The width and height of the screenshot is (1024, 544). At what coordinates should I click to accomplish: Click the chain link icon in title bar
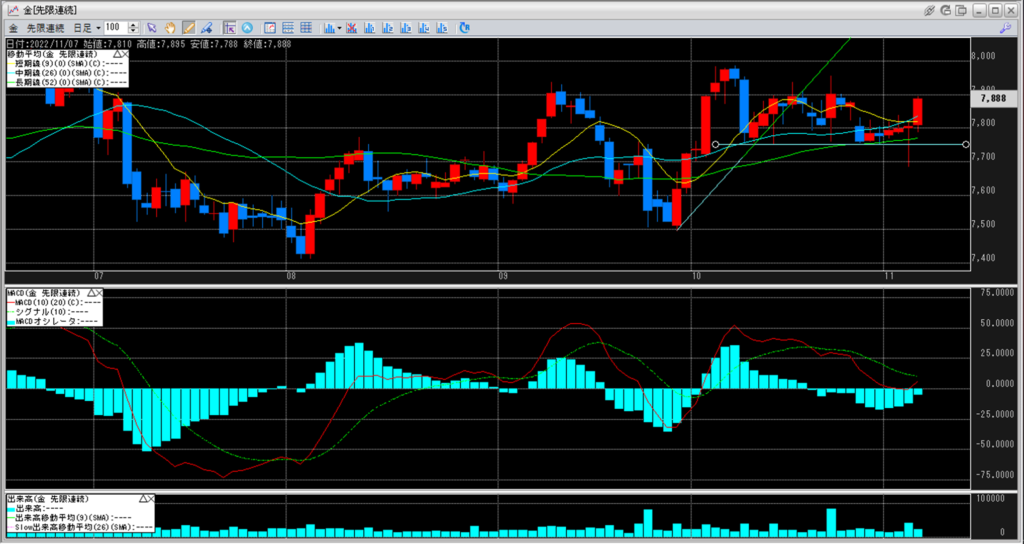point(929,10)
